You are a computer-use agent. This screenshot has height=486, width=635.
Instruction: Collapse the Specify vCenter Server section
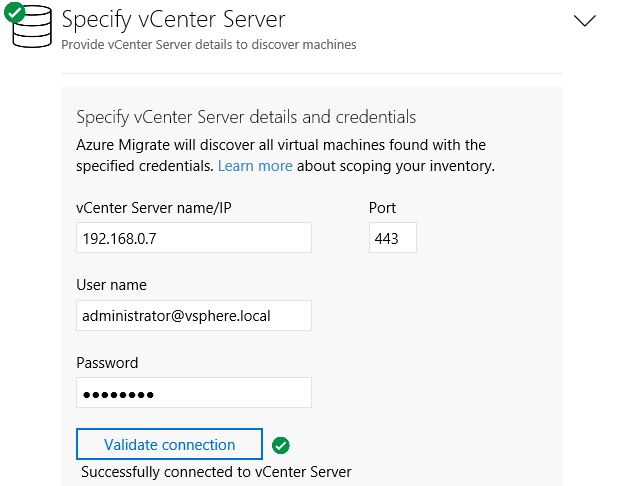tap(584, 20)
